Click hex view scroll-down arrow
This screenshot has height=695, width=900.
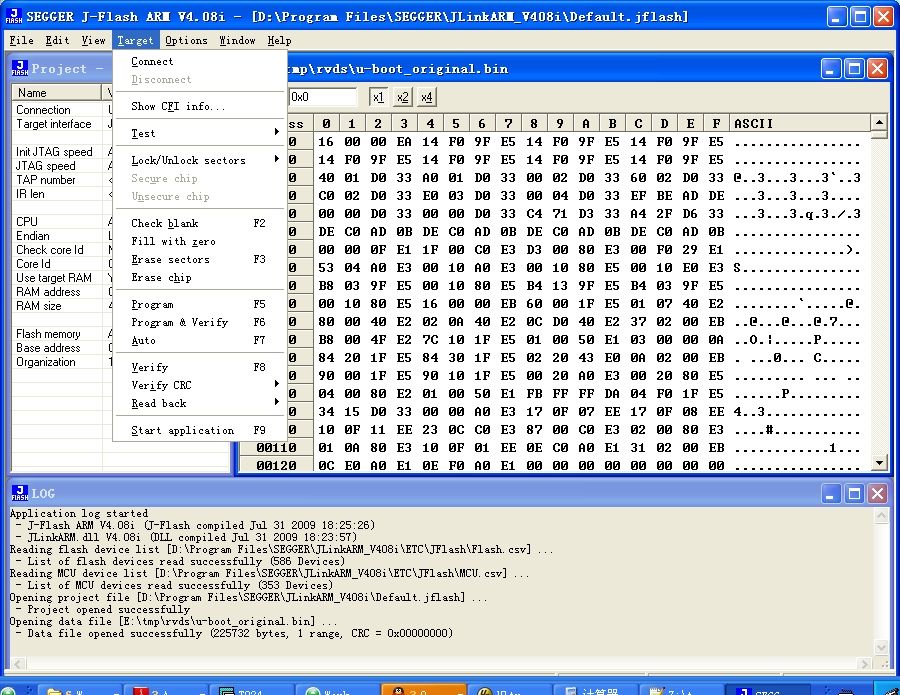tap(879, 463)
